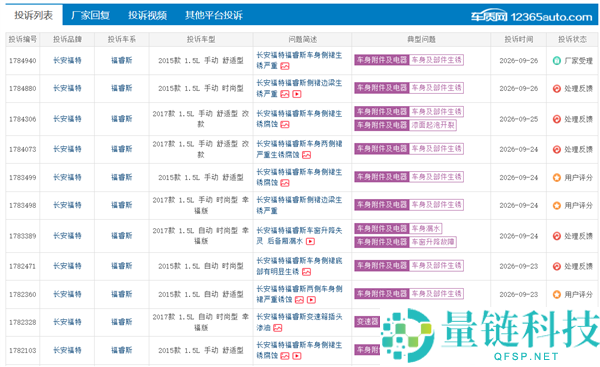
Task: Click 车身漏水 tag in row 1783389
Action: pos(426,229)
